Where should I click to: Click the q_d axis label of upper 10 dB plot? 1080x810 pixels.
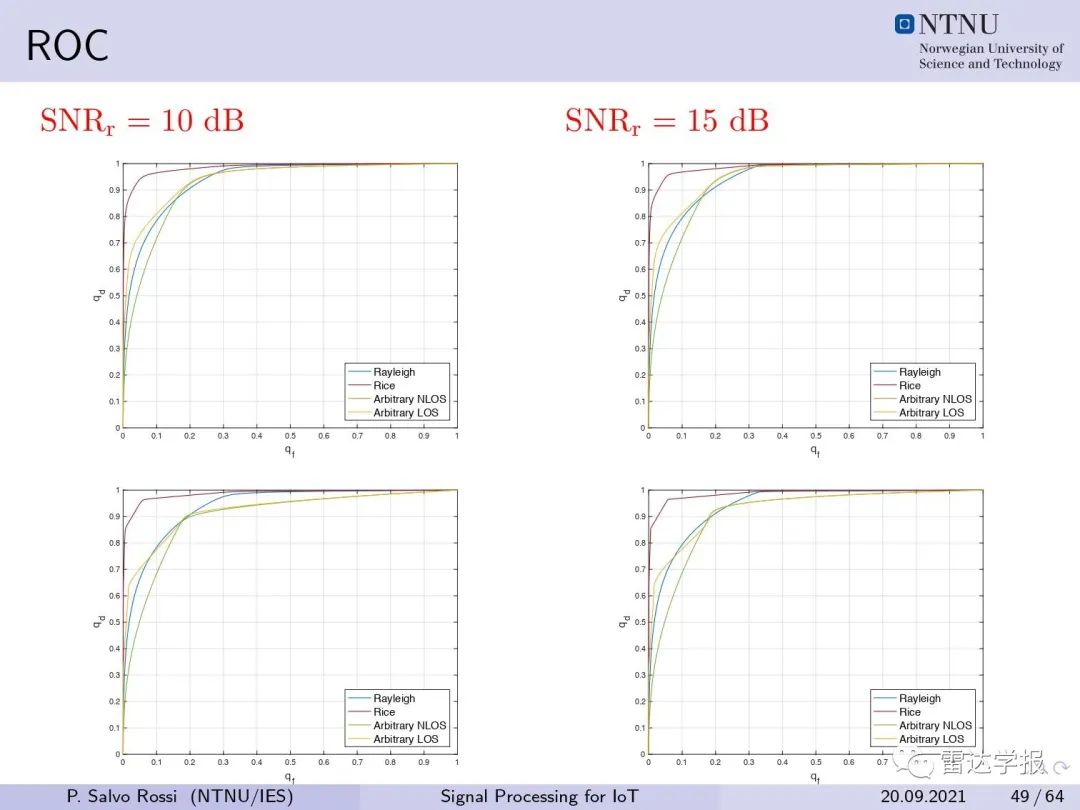point(98,295)
